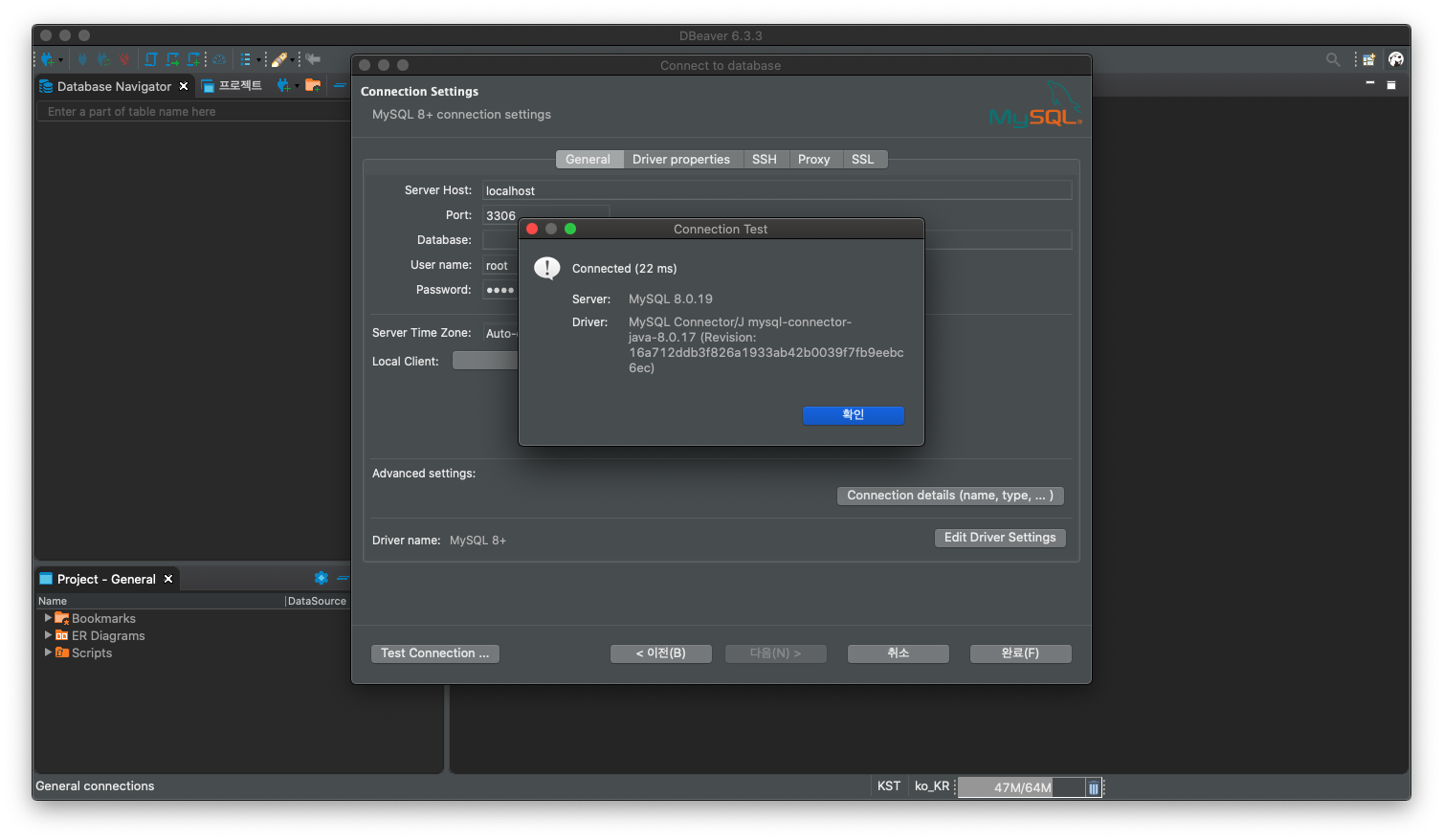Click 확인 button in Connection Test dialog
Image resolution: width=1443 pixels, height=840 pixels.
tap(854, 414)
